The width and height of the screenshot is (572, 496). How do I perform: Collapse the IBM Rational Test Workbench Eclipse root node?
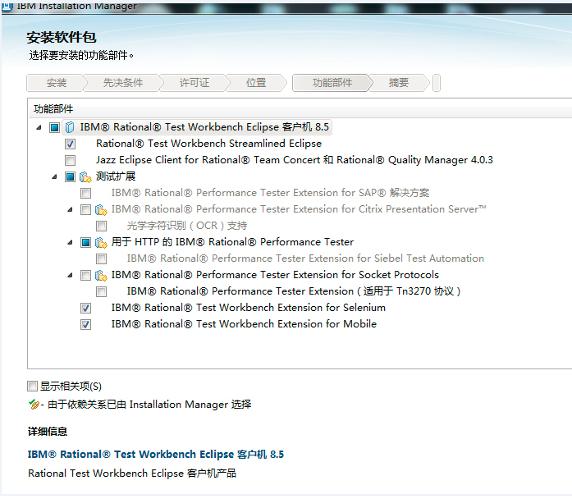(x=39, y=128)
